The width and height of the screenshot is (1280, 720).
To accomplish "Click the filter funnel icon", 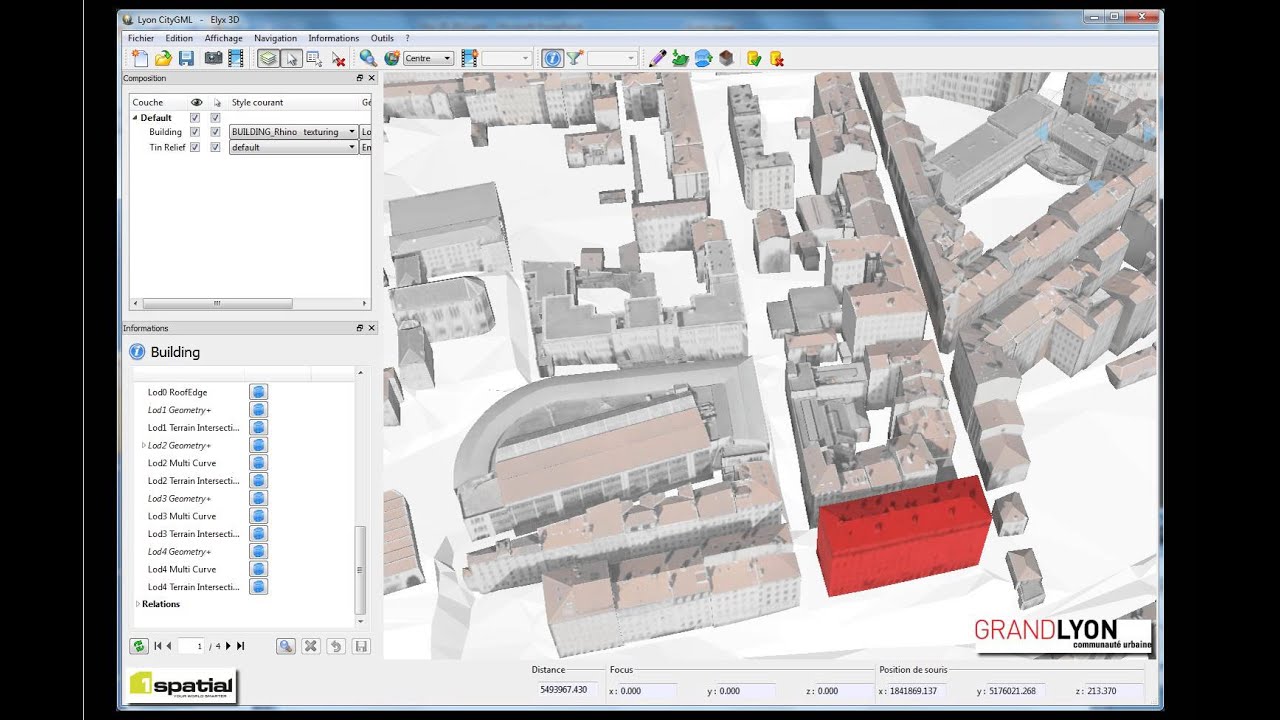I will [x=575, y=58].
